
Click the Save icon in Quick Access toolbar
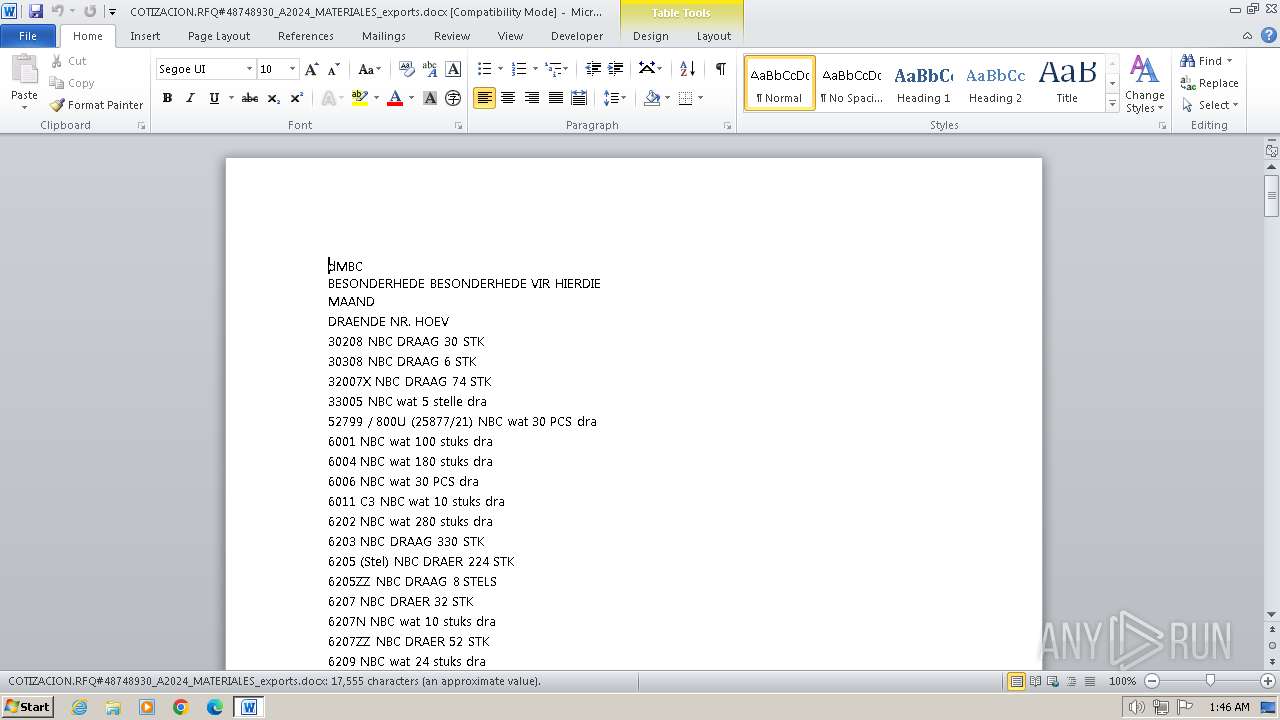click(x=36, y=11)
